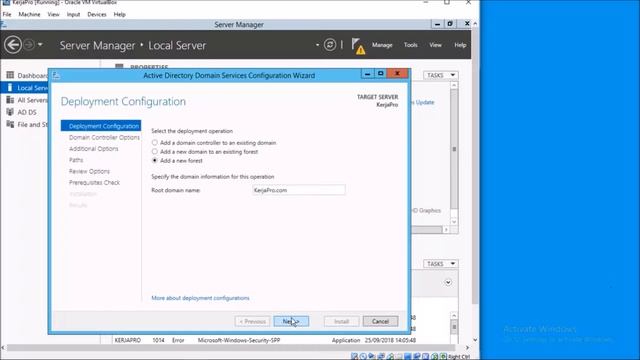
Task: Select the Deployment Configuration wizard step
Action: (x=101, y=126)
